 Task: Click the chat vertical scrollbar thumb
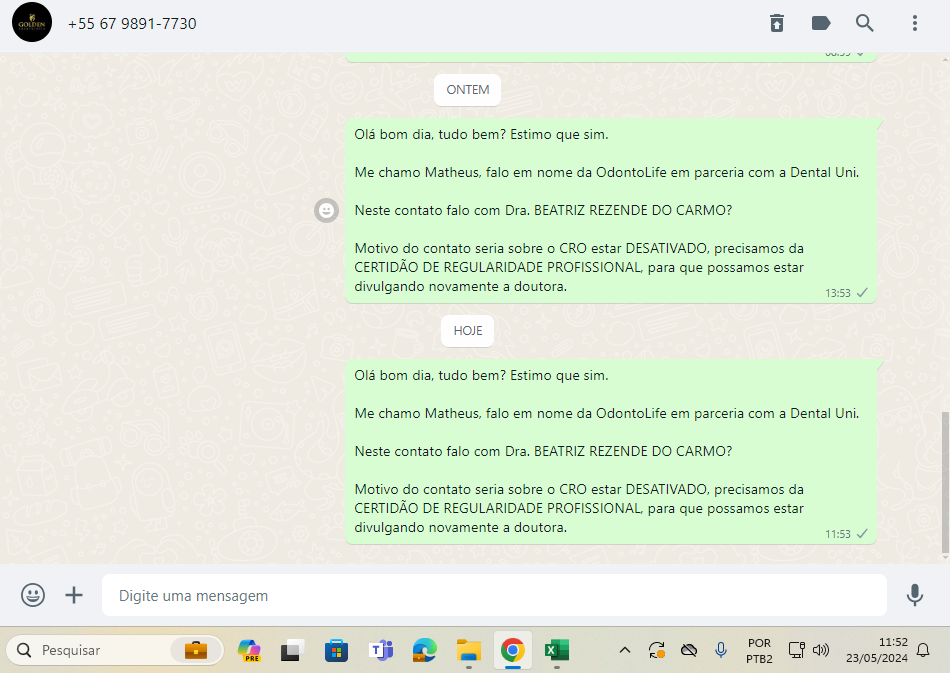[945, 483]
